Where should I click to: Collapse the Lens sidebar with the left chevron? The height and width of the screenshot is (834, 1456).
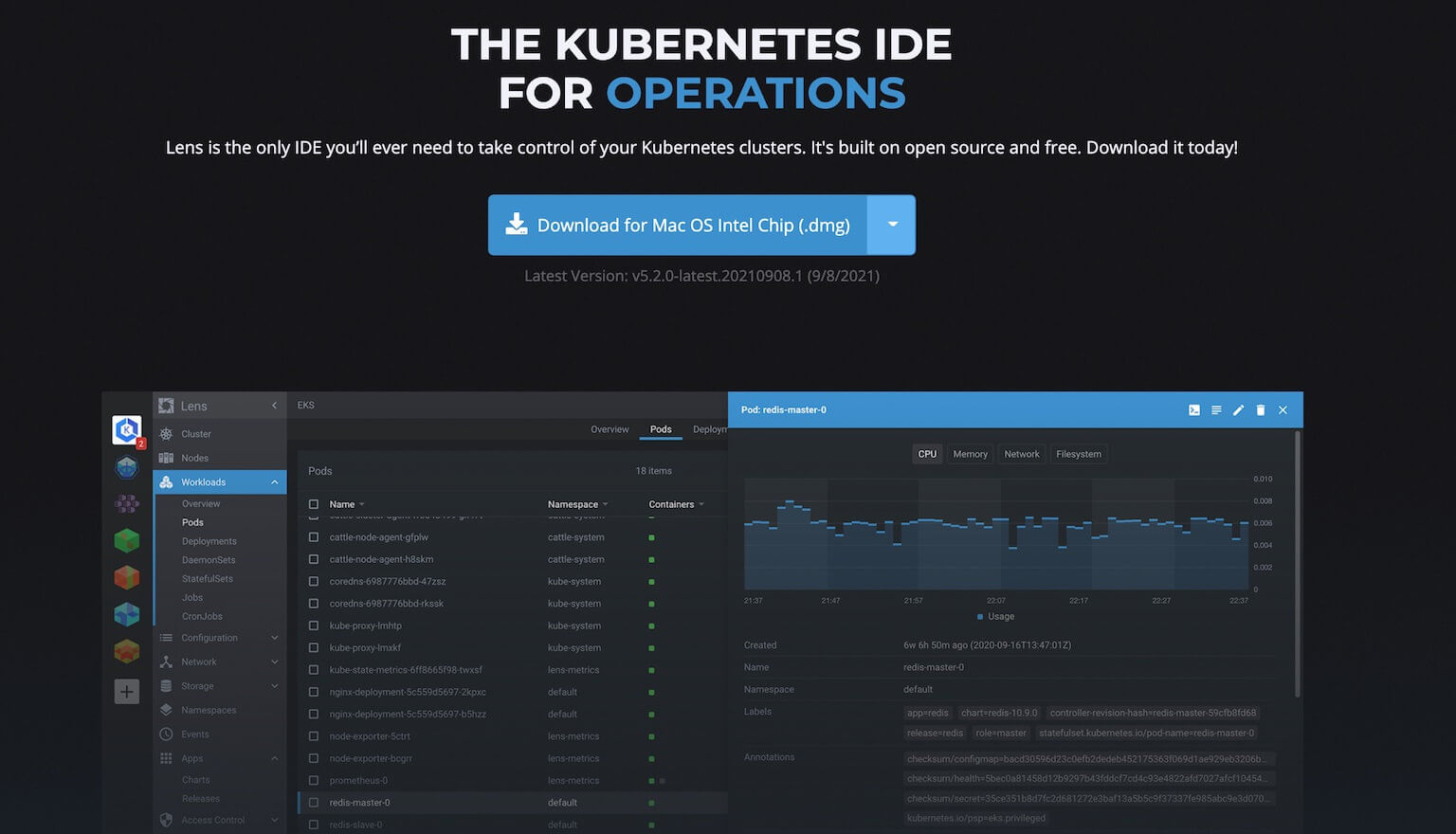pos(275,406)
